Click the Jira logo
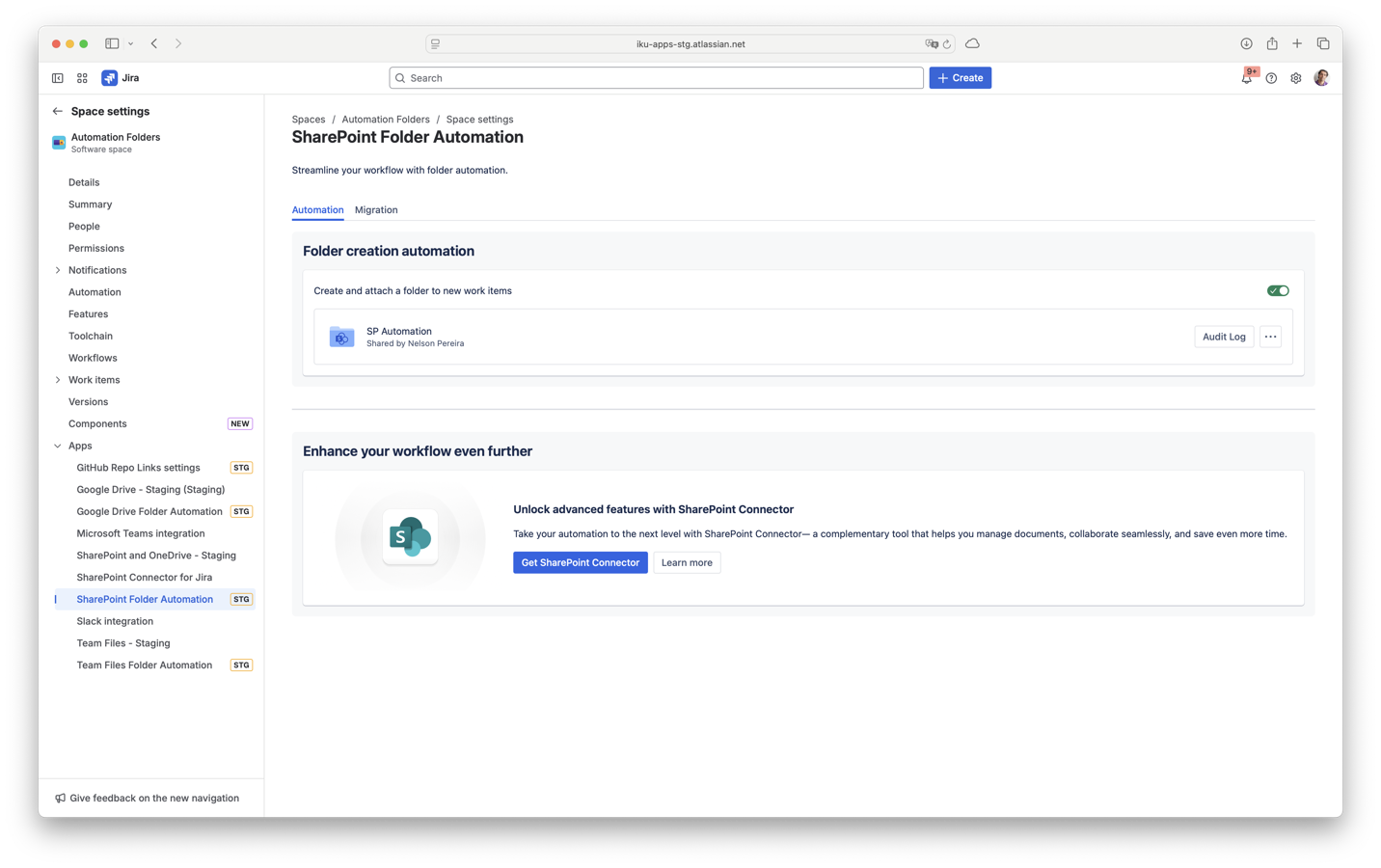Viewport: 1381px width, 868px height. [x=109, y=77]
